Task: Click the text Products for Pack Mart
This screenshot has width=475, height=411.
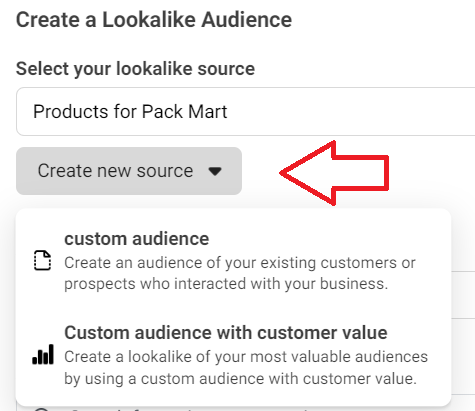Action: coord(130,111)
